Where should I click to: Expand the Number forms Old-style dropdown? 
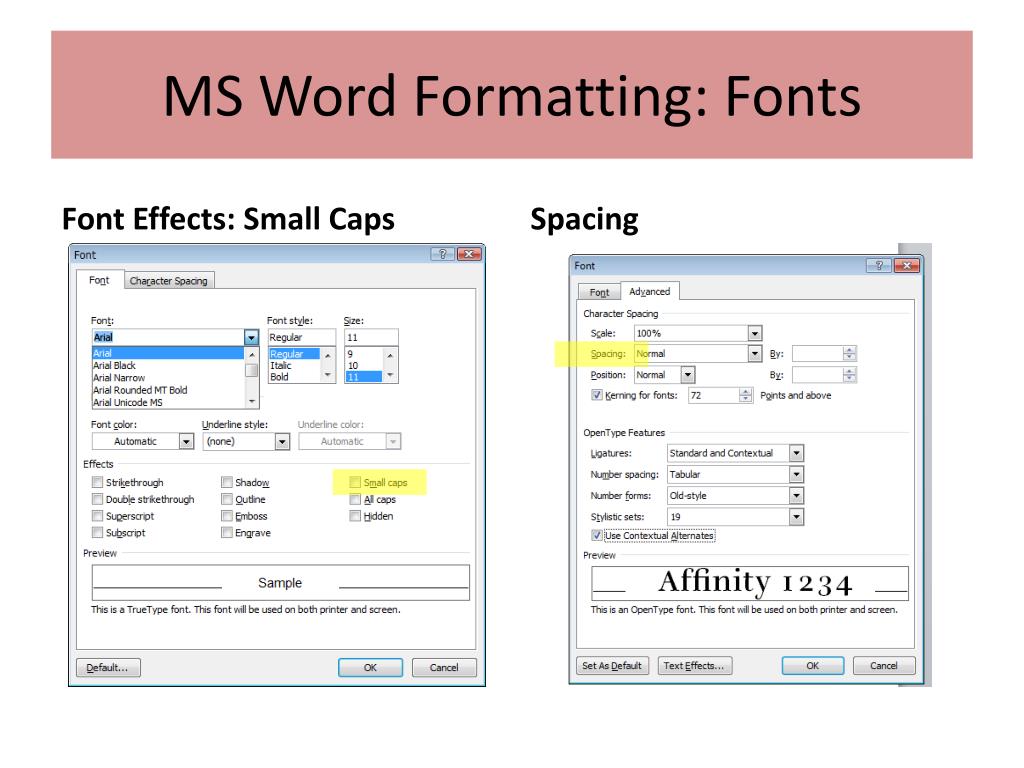pos(796,496)
